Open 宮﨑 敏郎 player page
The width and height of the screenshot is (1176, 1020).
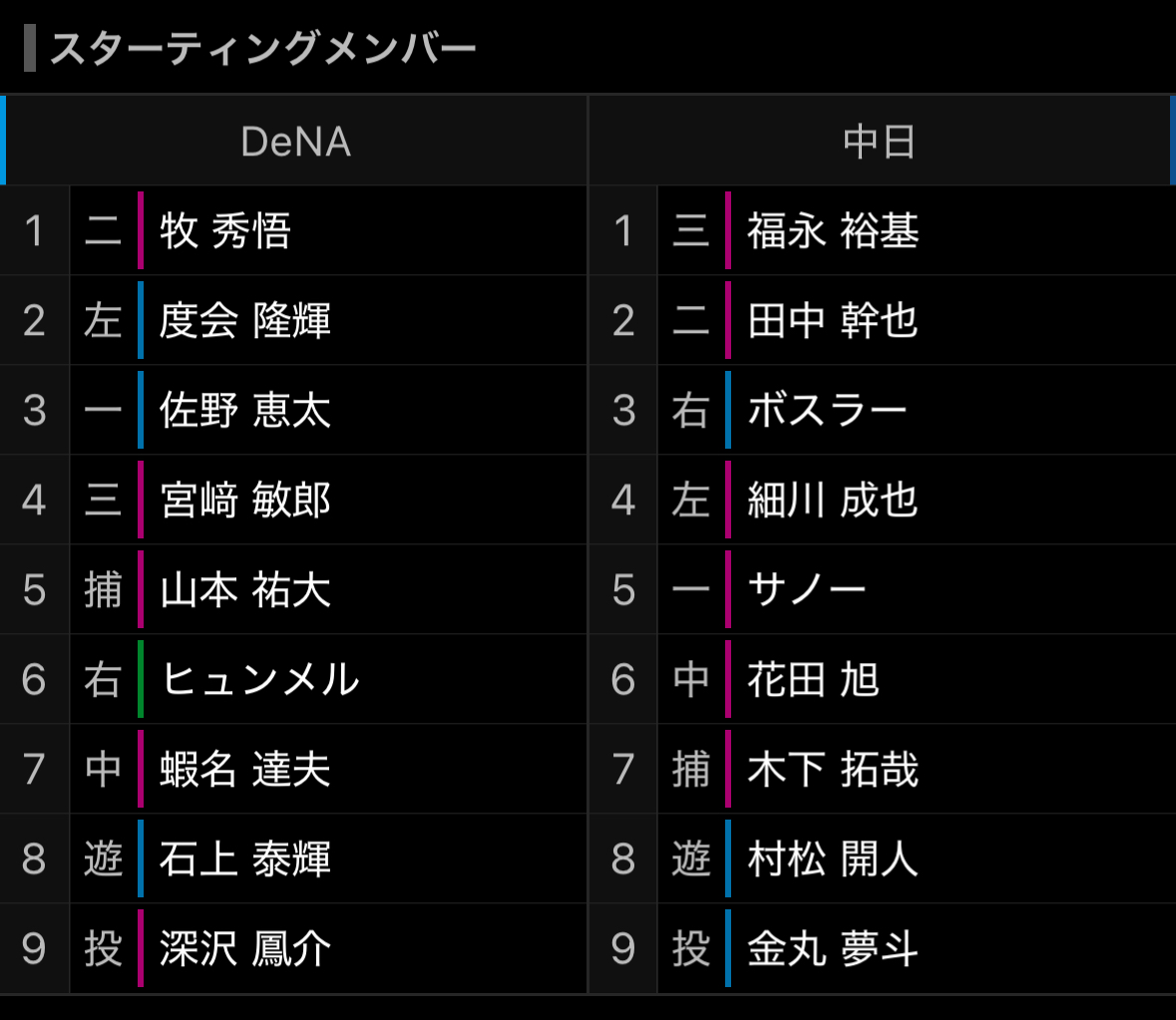pos(245,501)
